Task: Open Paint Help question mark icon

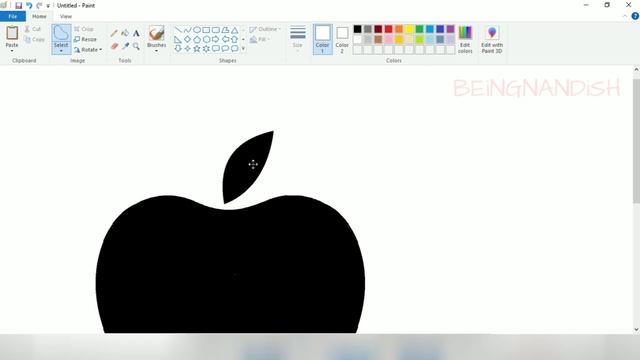Action: (635, 16)
